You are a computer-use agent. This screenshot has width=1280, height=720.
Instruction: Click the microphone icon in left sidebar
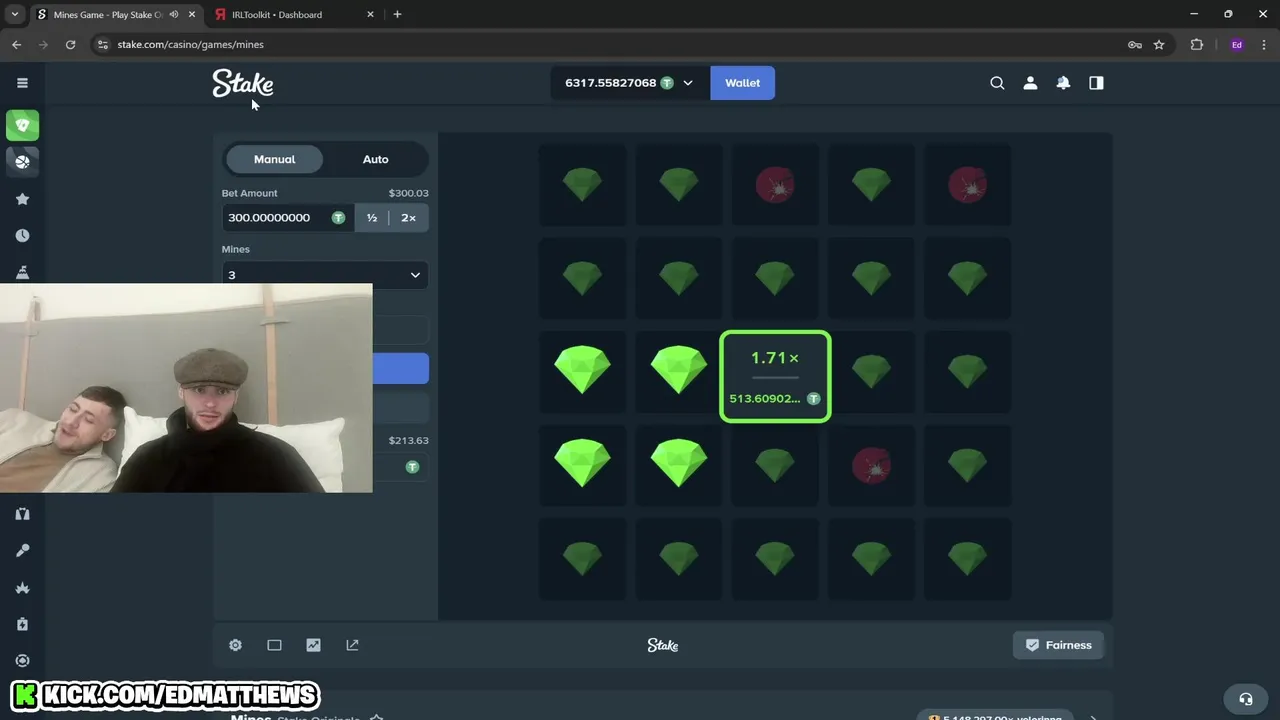click(x=22, y=551)
